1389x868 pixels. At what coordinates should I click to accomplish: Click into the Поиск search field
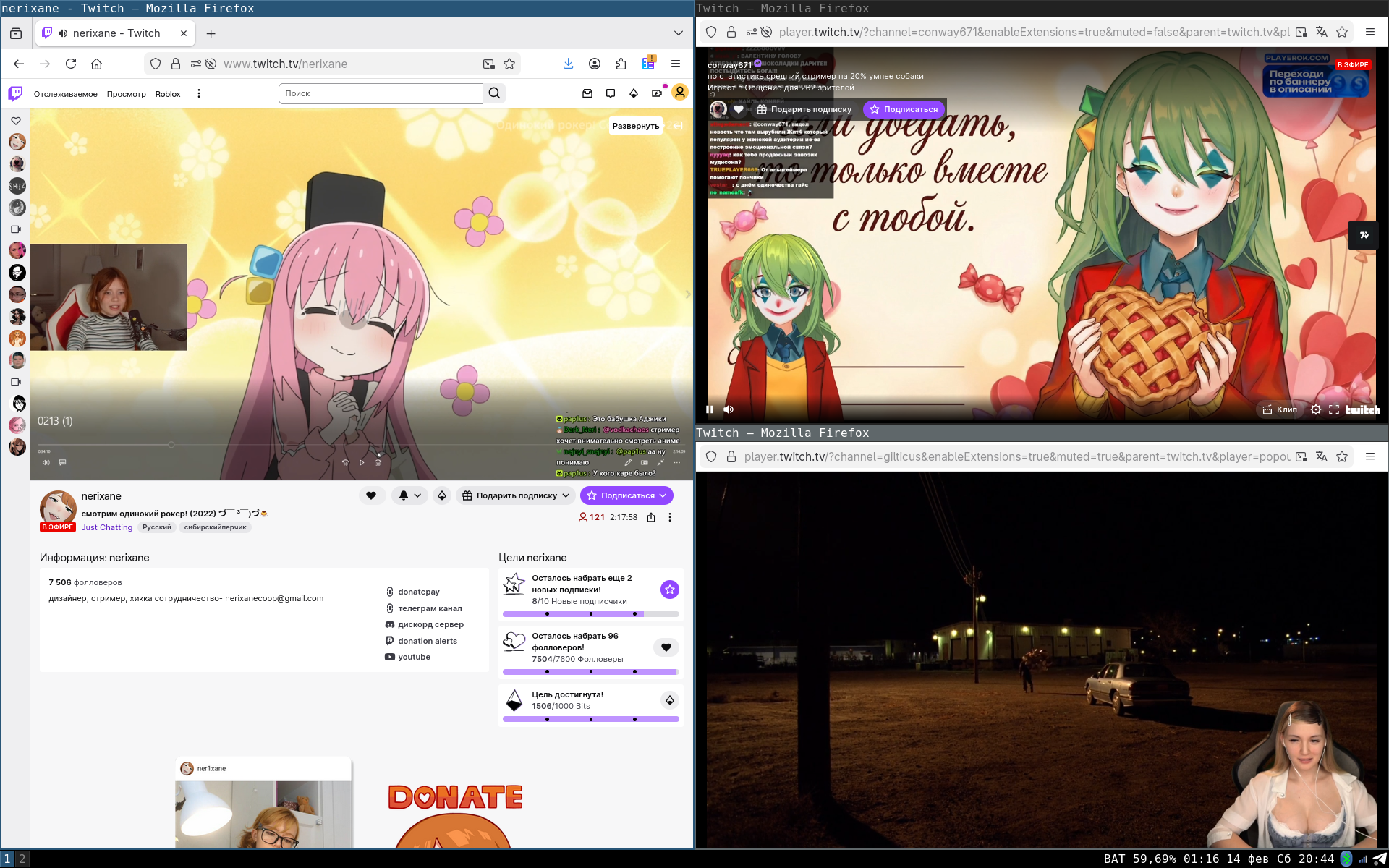point(380,93)
